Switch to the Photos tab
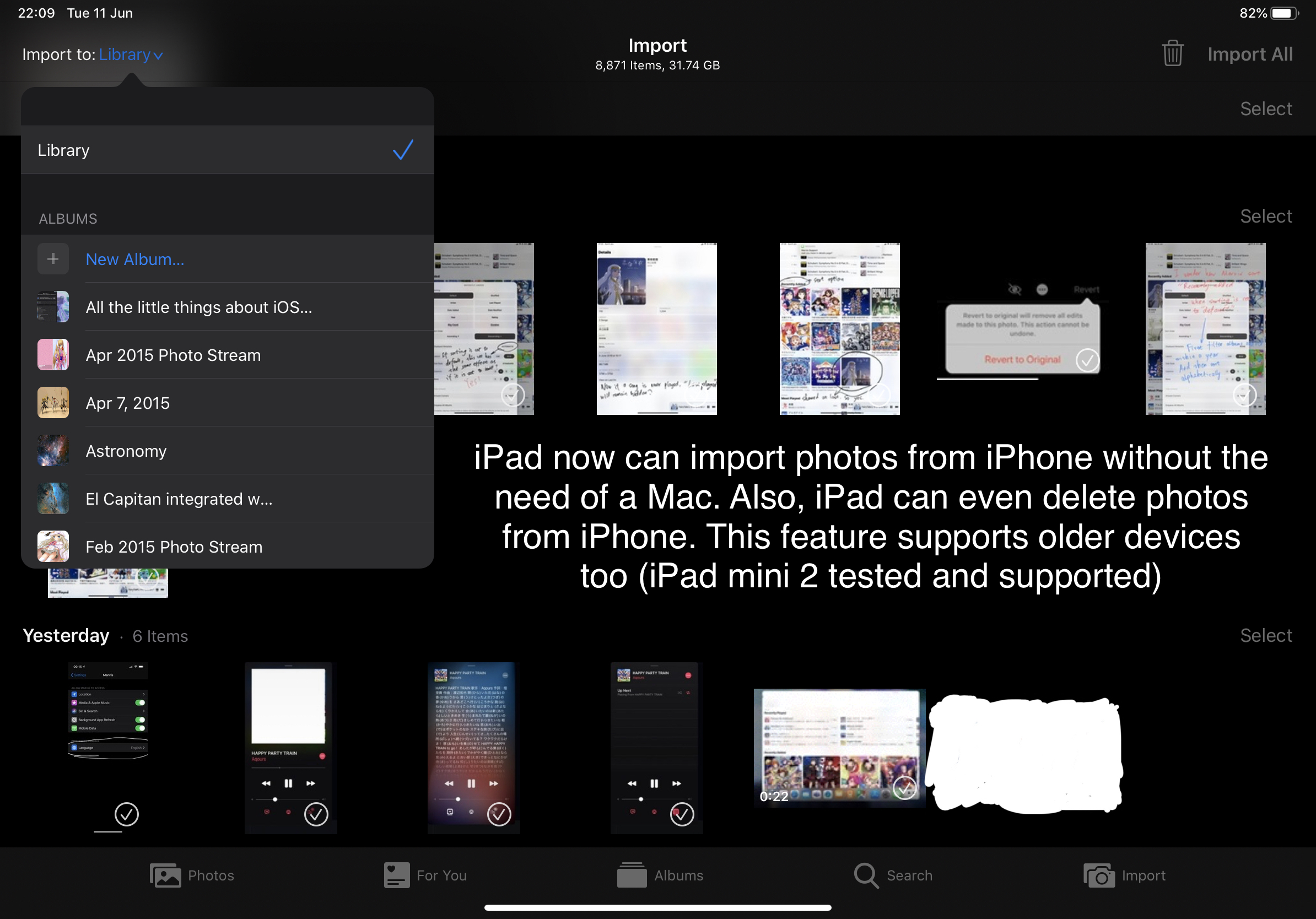This screenshot has width=1316, height=919. point(192,875)
